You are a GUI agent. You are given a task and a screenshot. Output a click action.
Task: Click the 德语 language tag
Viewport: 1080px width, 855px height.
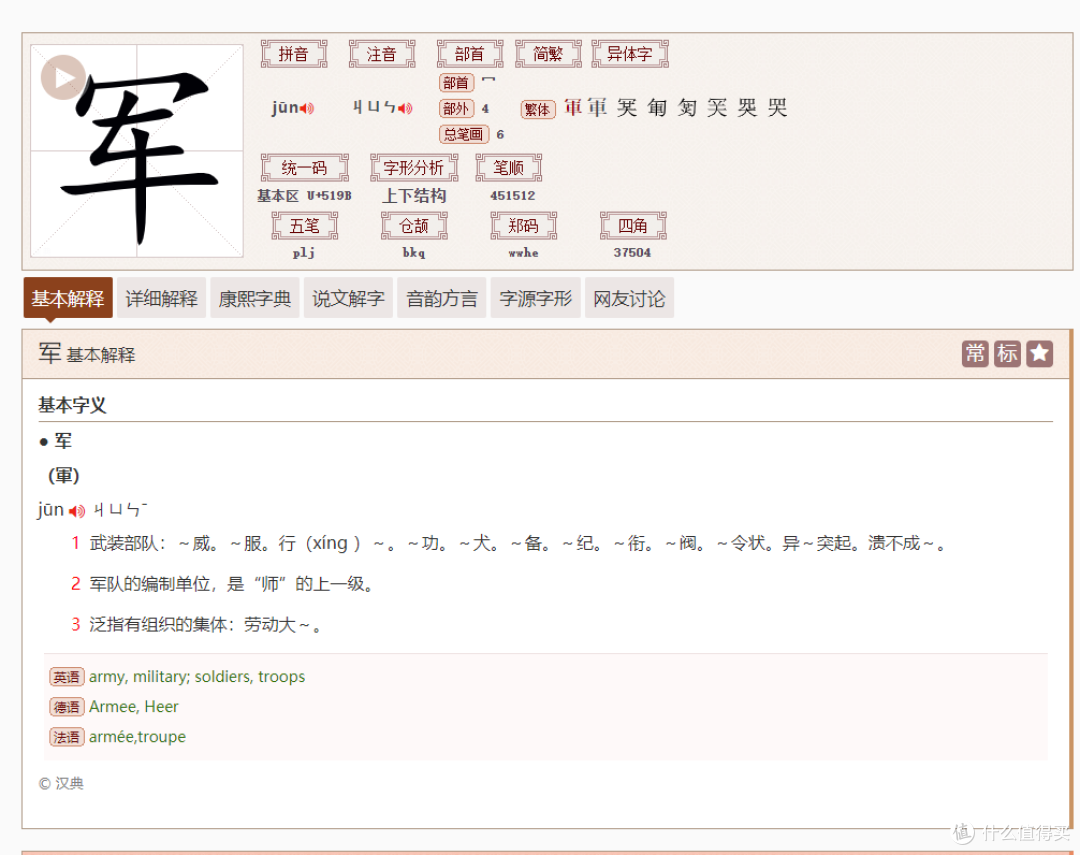tap(67, 707)
